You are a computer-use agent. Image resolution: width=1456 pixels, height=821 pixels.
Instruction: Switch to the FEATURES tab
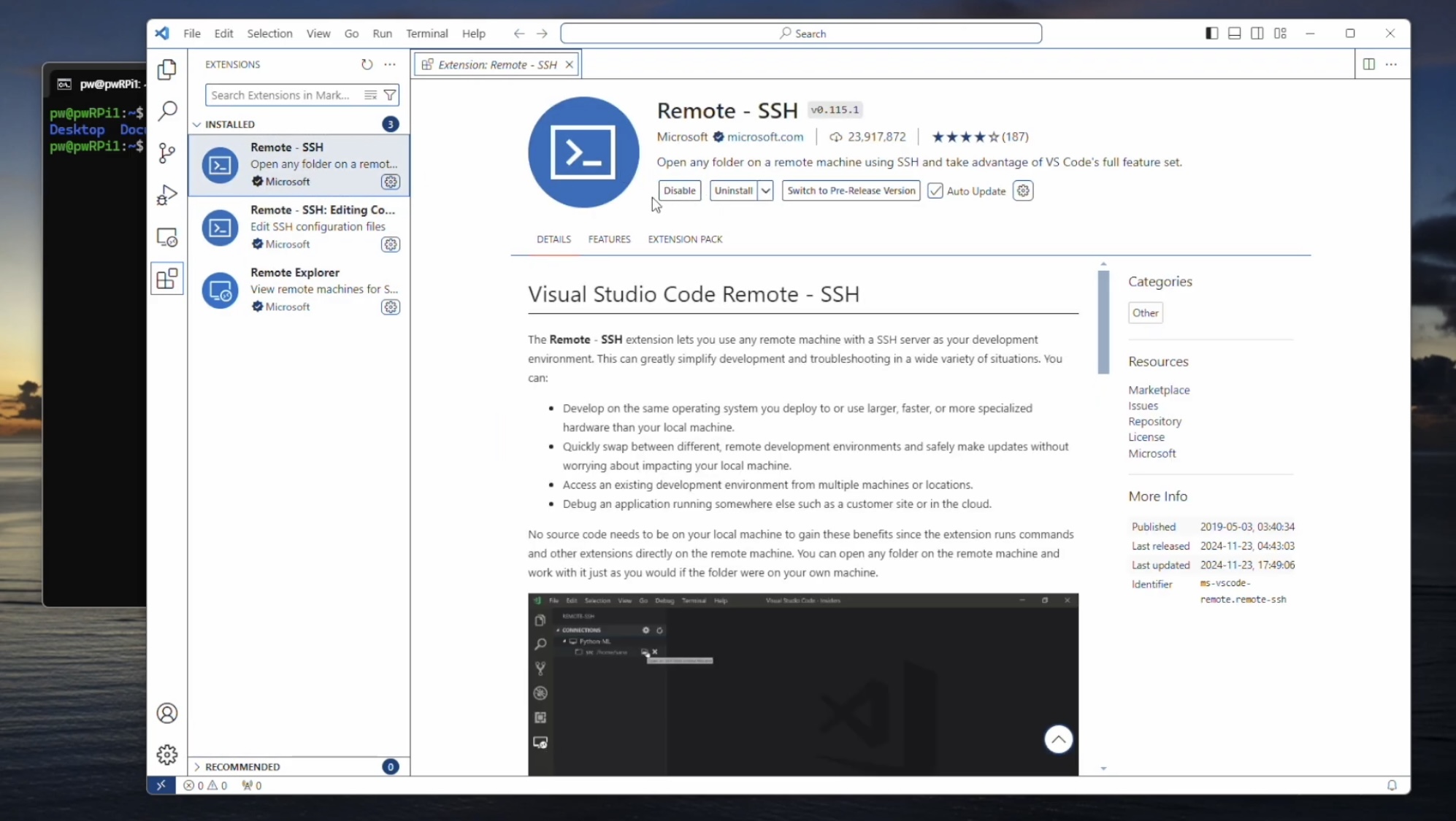coord(609,239)
